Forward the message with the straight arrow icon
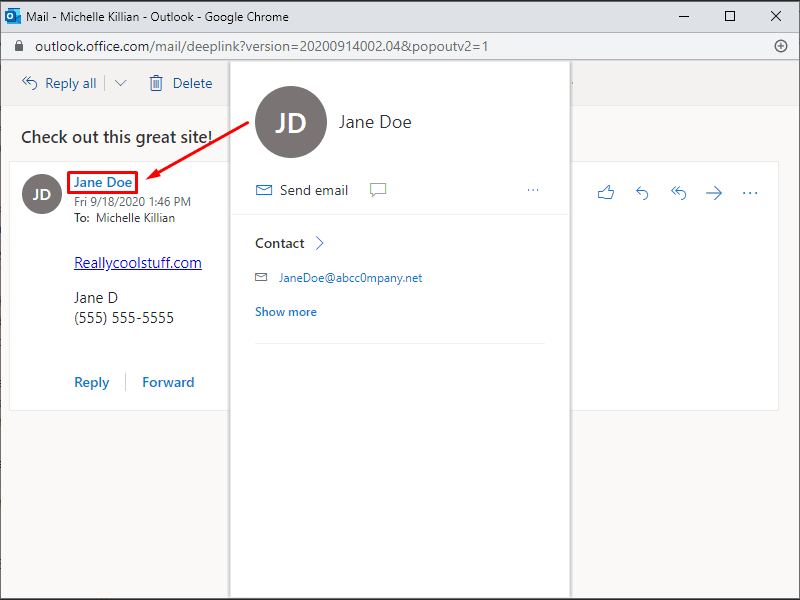Screen dimensions: 800x600 (x=714, y=193)
